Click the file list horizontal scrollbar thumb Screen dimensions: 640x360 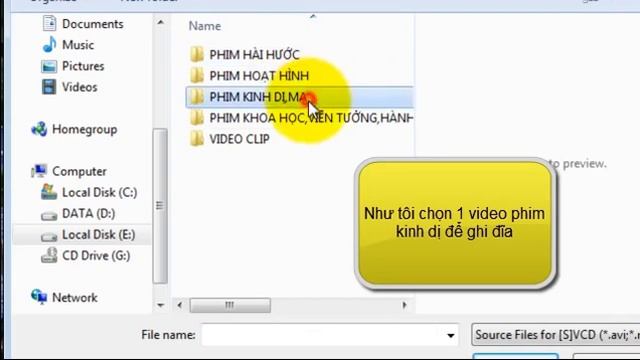230,305
